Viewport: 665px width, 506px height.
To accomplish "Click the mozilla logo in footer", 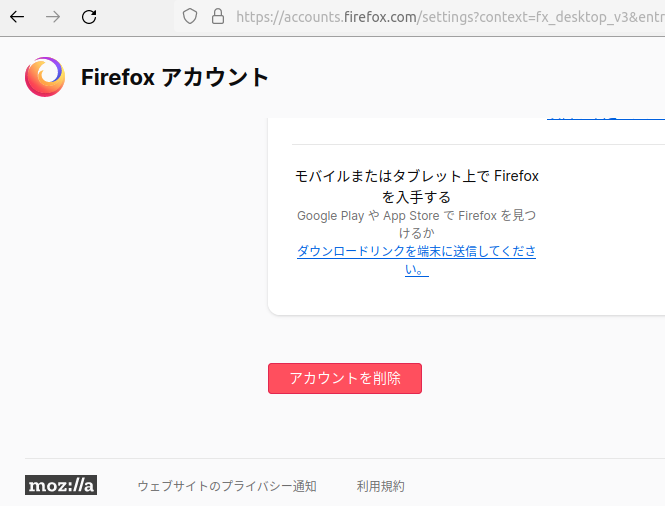I will pyautogui.click(x=61, y=486).
